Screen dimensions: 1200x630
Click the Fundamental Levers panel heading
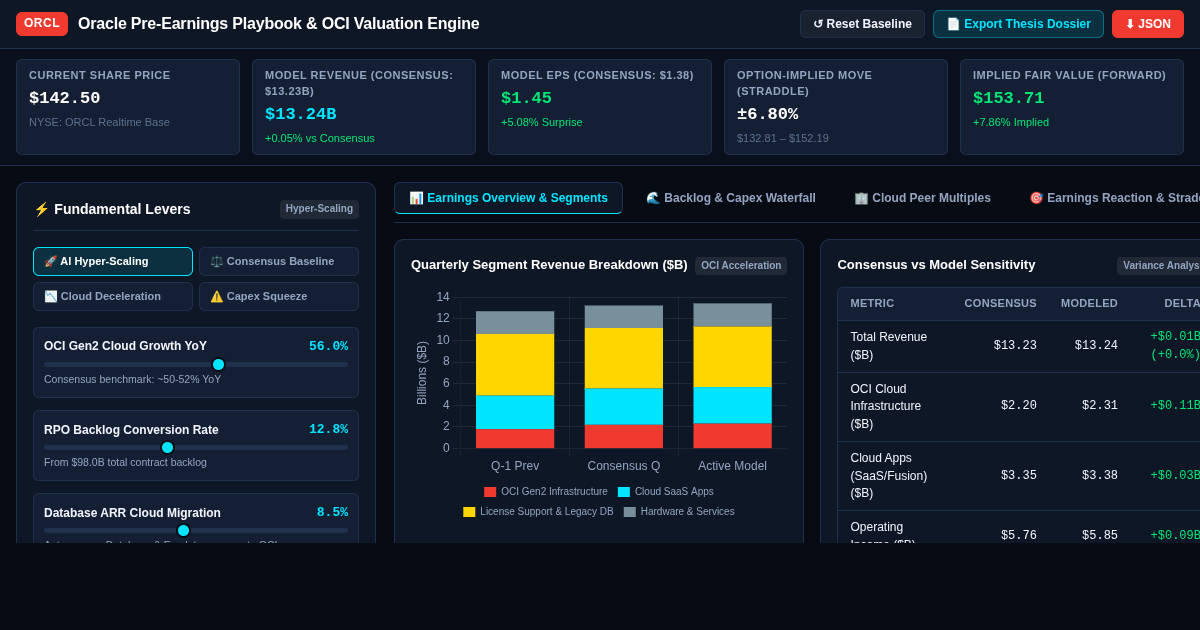[112, 209]
